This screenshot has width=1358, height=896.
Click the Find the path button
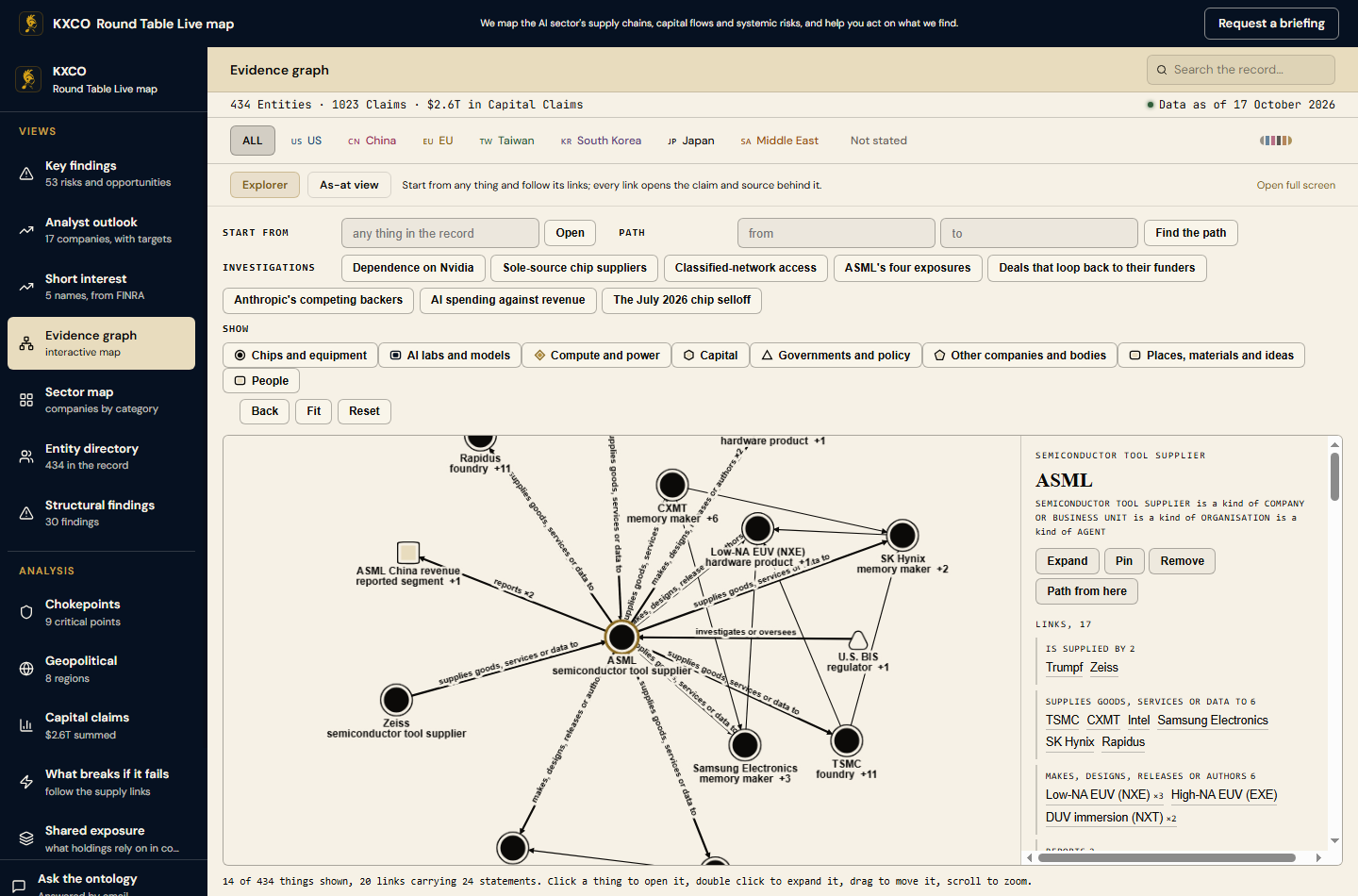click(x=1191, y=233)
